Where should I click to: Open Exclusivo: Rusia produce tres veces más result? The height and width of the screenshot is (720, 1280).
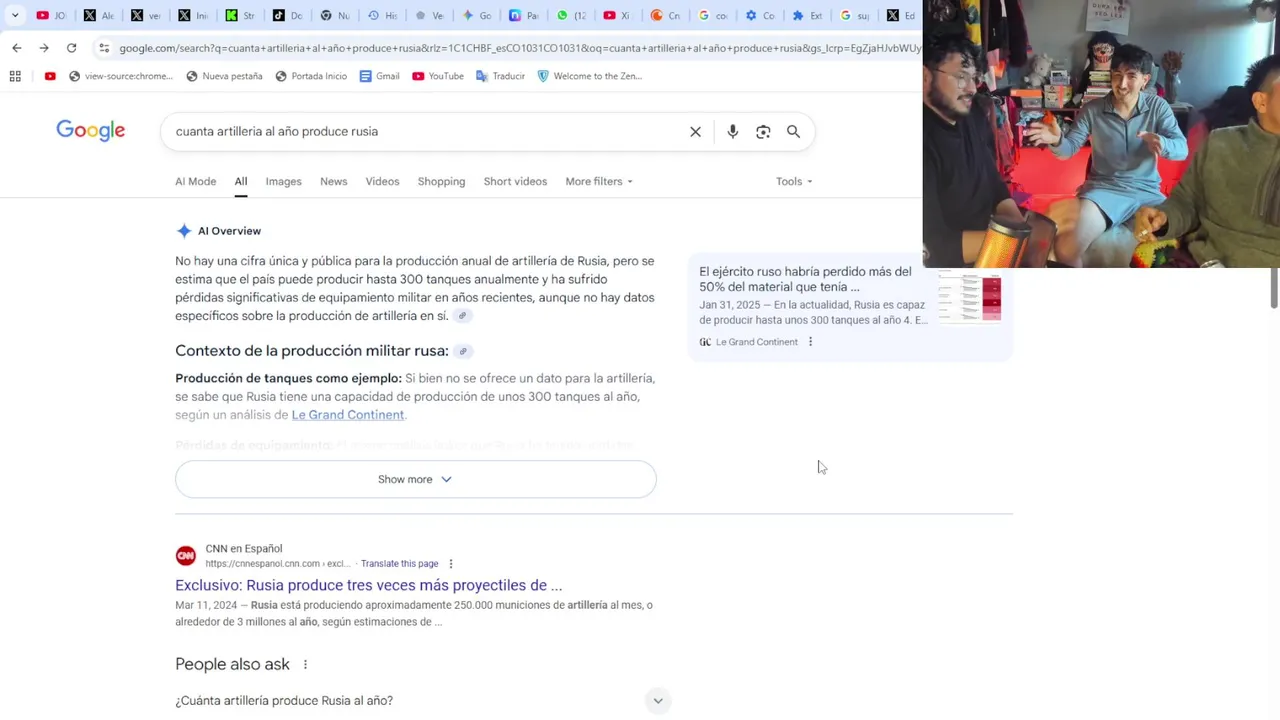(x=368, y=585)
